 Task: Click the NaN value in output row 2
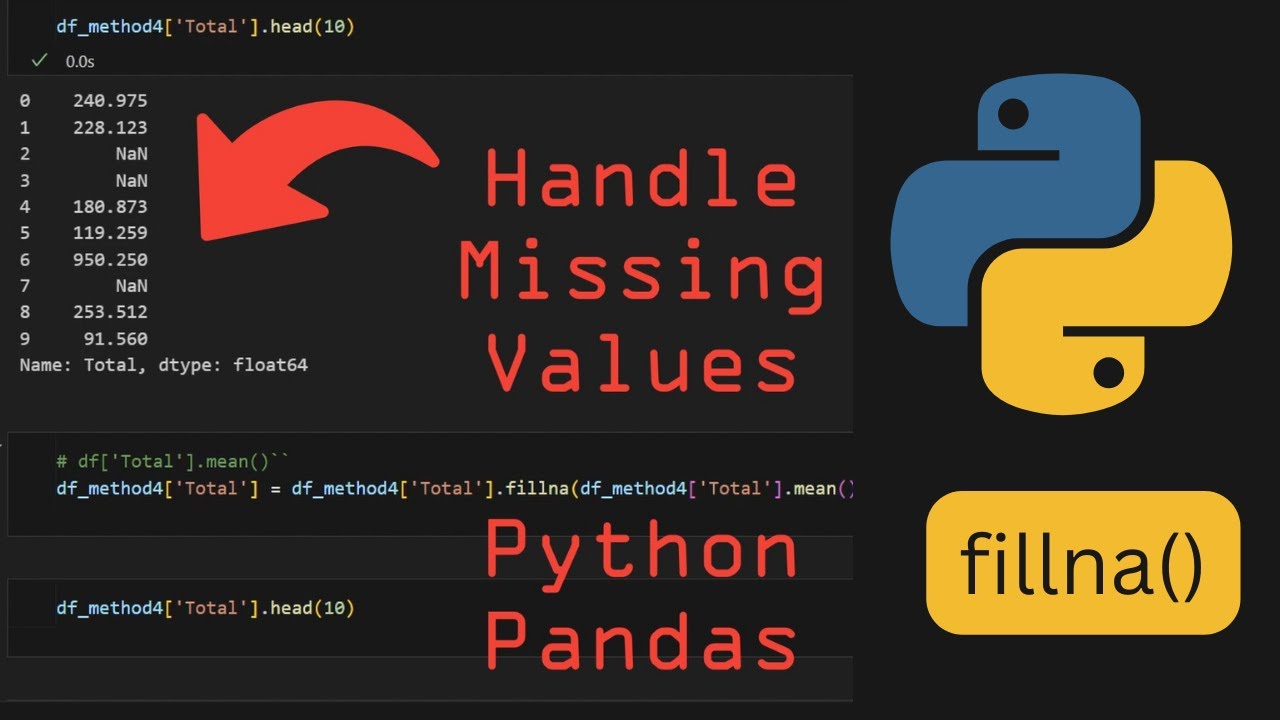click(131, 154)
